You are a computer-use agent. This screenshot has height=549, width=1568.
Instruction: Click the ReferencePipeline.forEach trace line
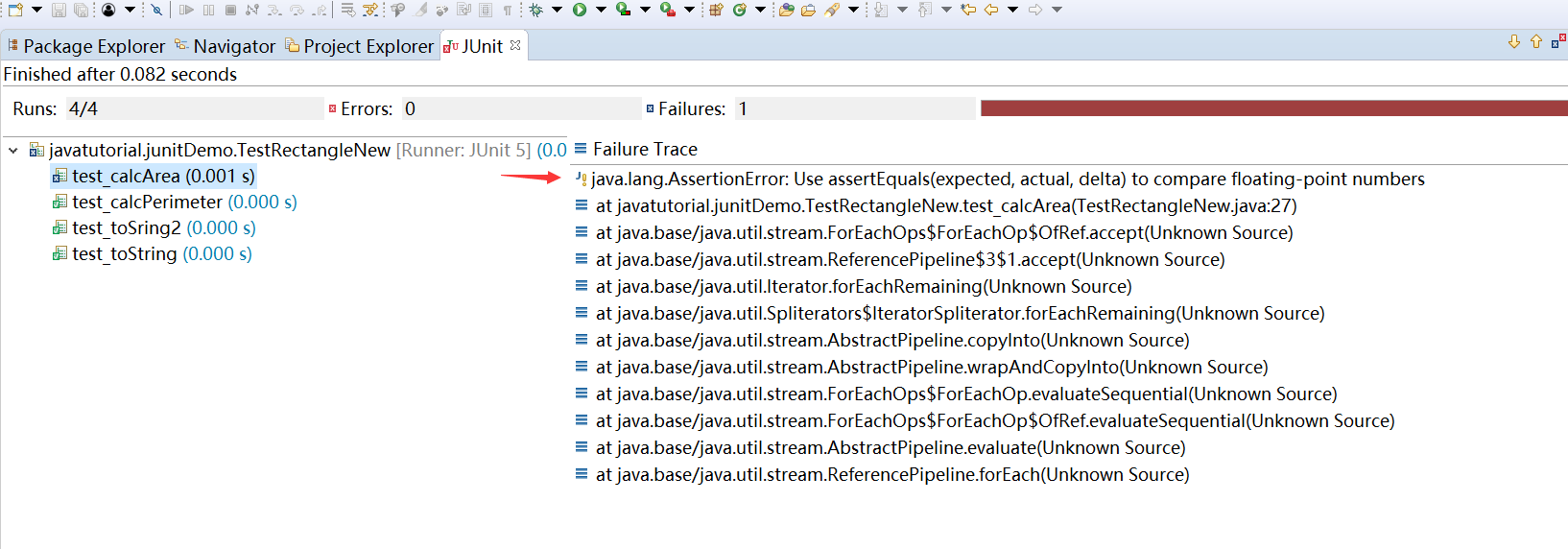click(882, 474)
